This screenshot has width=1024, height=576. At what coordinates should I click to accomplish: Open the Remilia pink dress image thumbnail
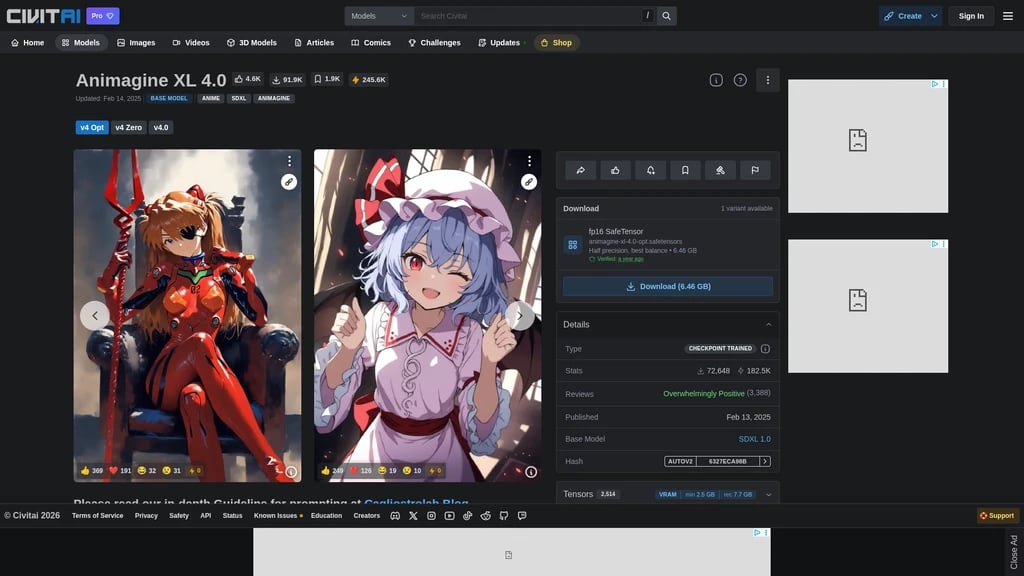(x=428, y=315)
